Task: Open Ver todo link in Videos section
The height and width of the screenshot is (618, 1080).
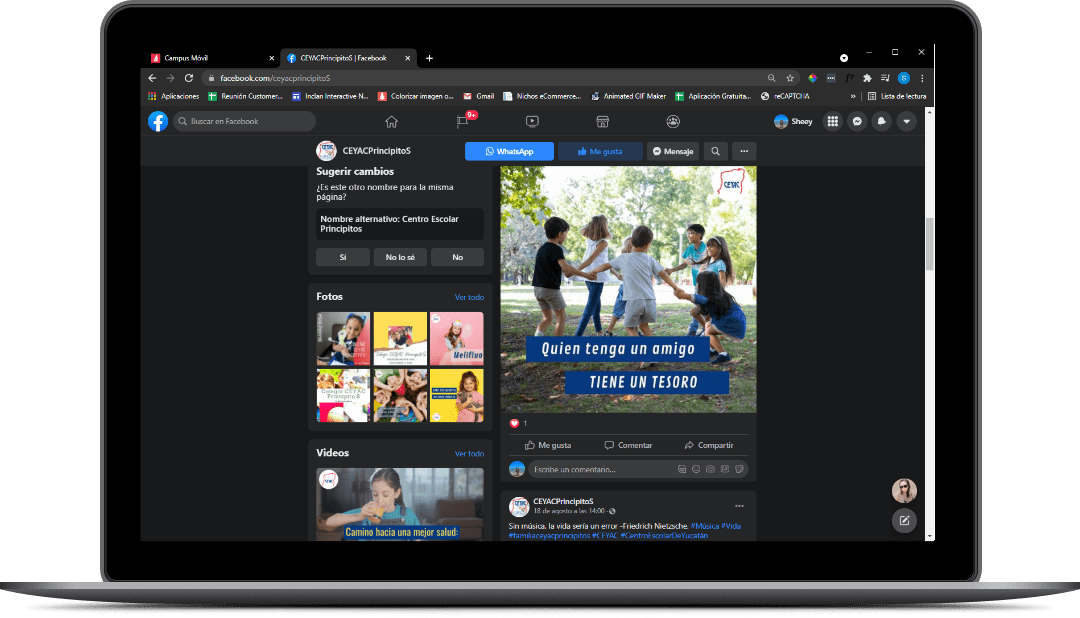Action: pyautogui.click(x=469, y=454)
